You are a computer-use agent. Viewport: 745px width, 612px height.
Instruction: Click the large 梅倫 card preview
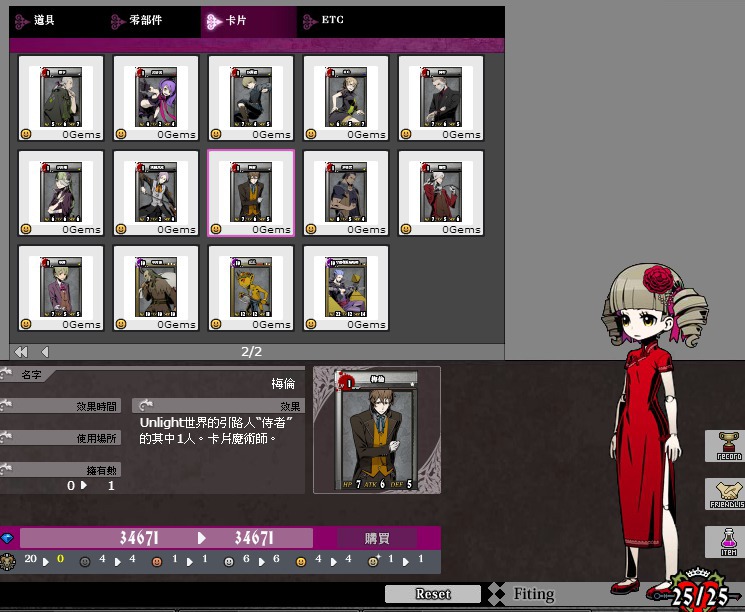point(377,430)
